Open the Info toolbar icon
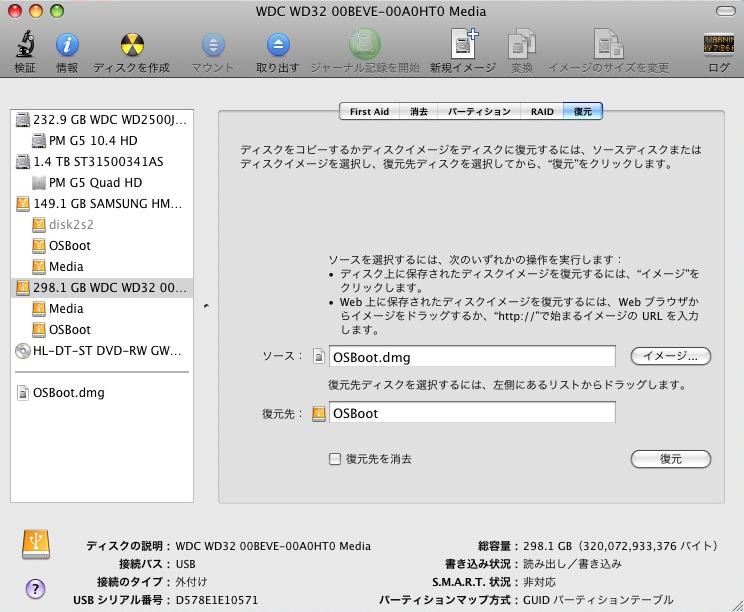The image size is (744, 612). click(67, 45)
